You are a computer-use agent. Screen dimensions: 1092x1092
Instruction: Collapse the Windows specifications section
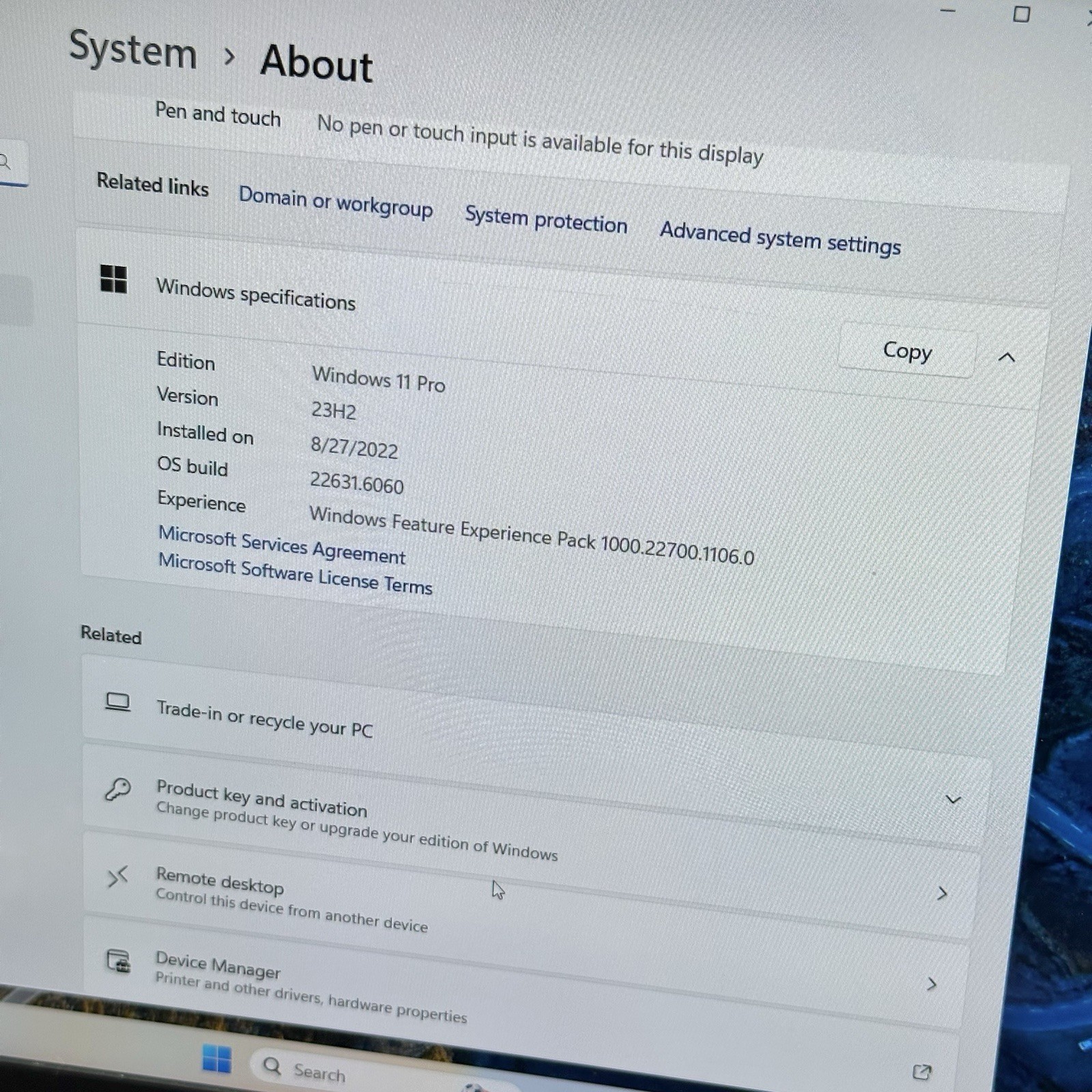[x=1007, y=357]
